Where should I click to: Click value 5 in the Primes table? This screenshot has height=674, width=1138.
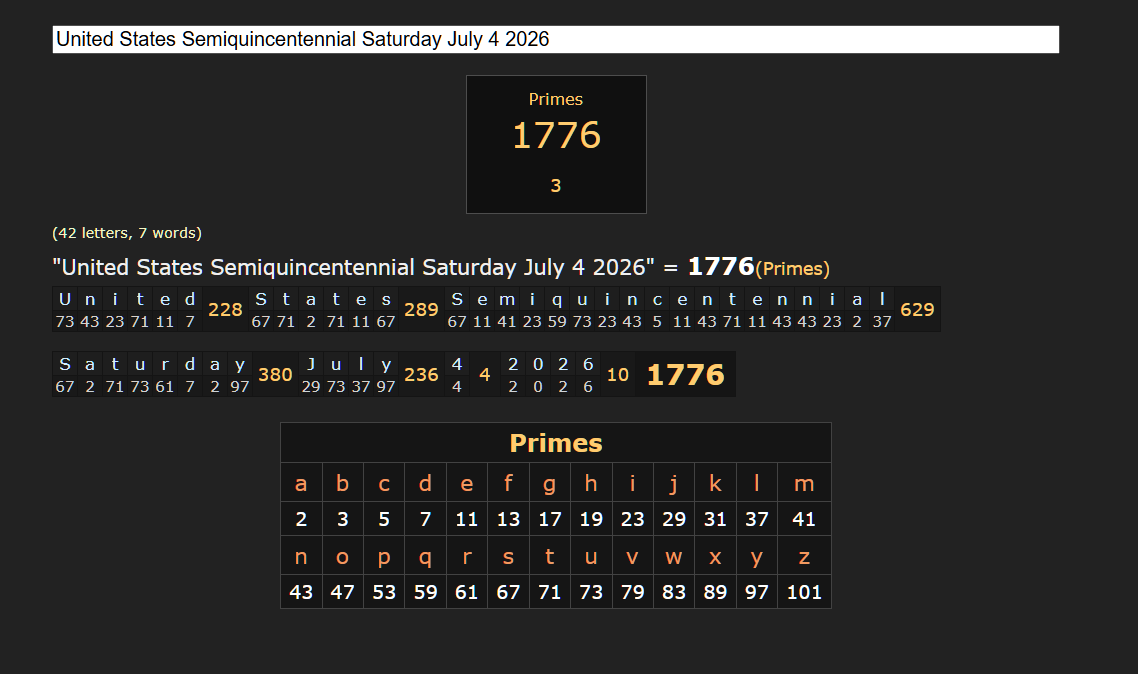(x=384, y=519)
